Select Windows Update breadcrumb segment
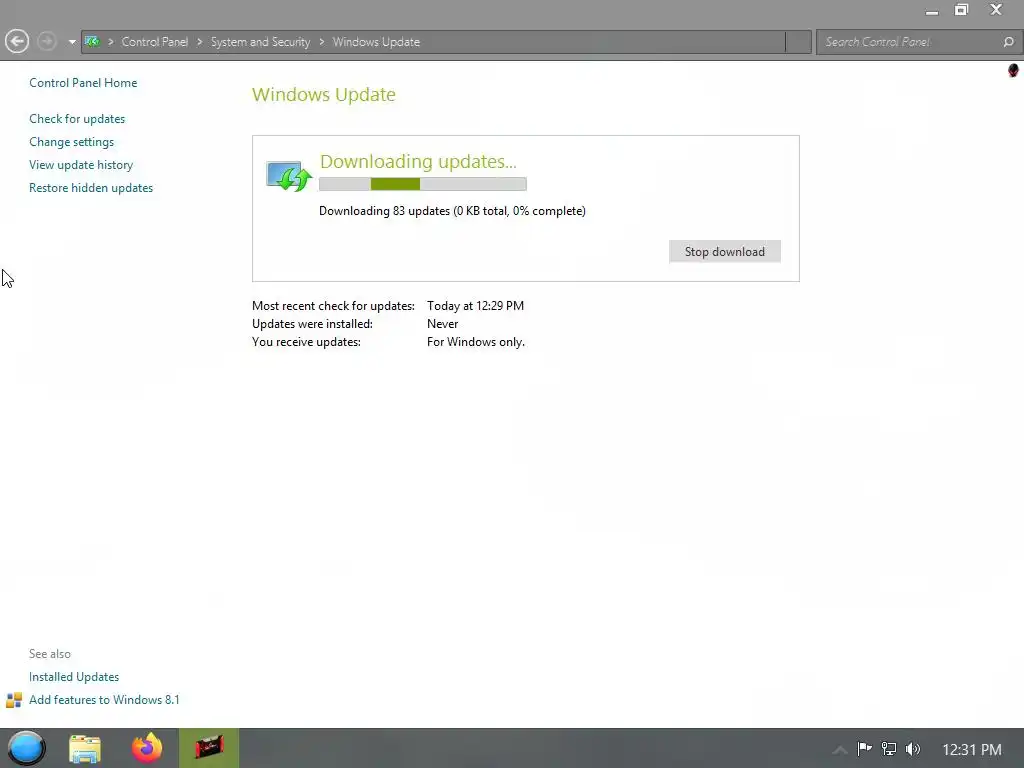1024x768 pixels. tap(376, 42)
